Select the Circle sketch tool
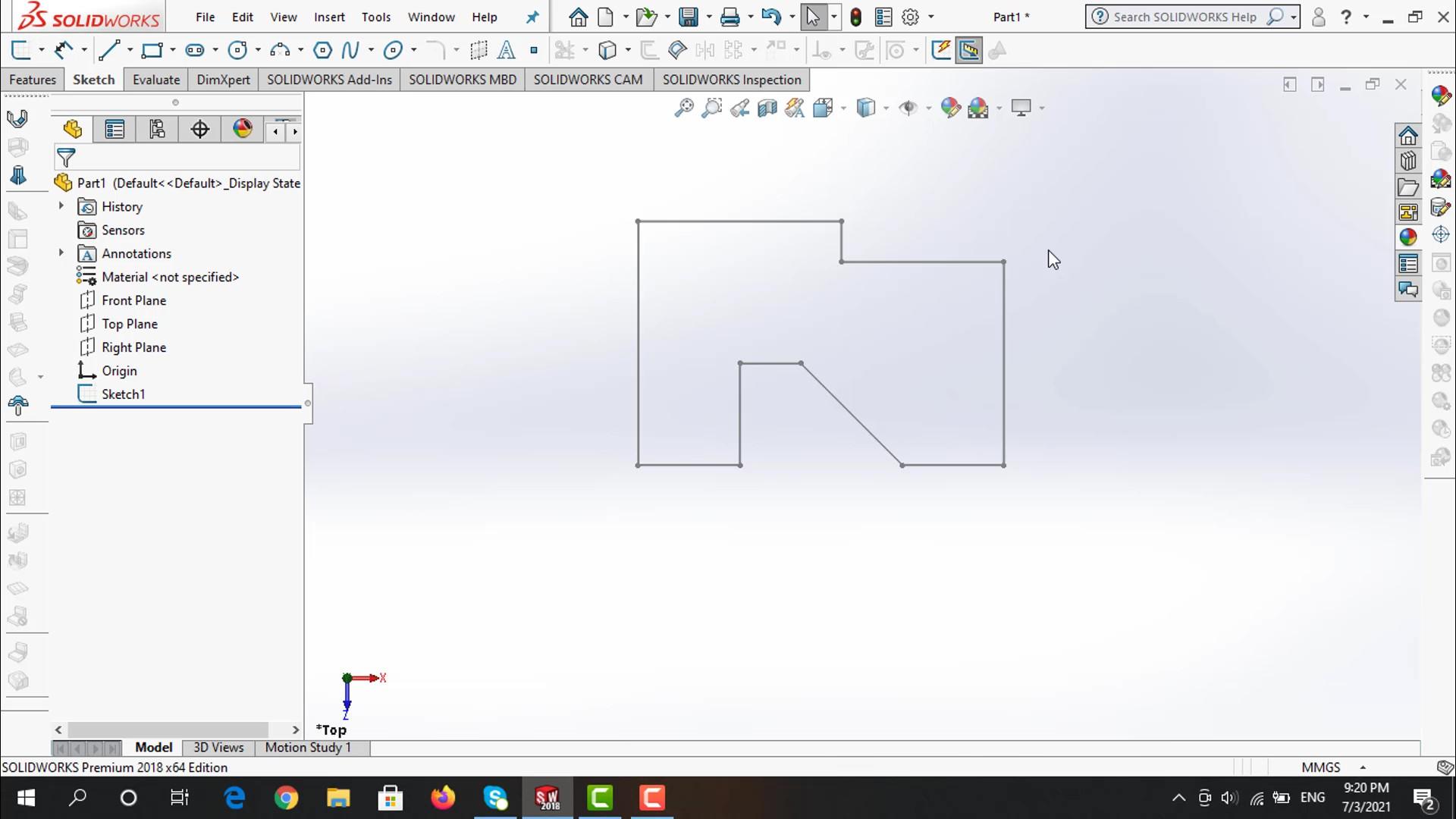This screenshot has height=819, width=1456. click(237, 51)
